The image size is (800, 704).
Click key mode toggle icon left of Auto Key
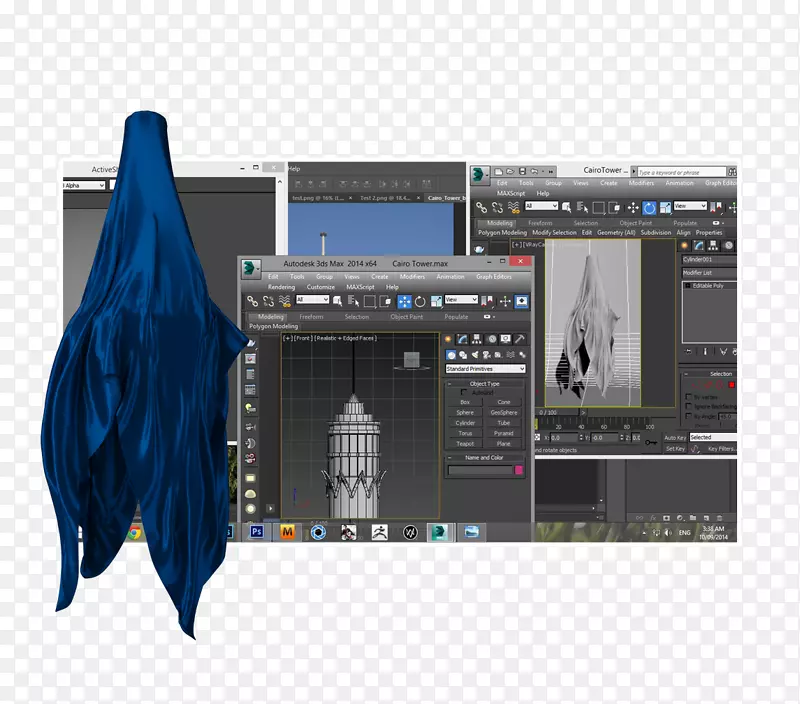point(651,442)
